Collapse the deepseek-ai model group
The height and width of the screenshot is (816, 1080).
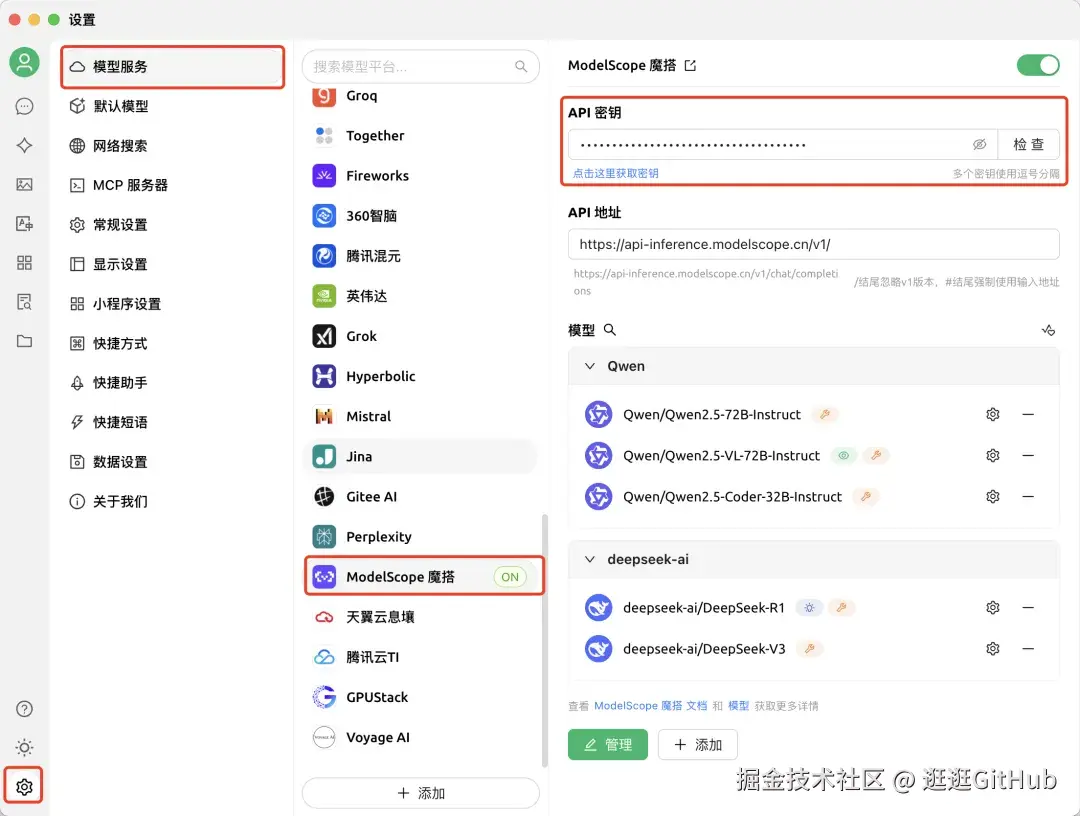coord(590,559)
